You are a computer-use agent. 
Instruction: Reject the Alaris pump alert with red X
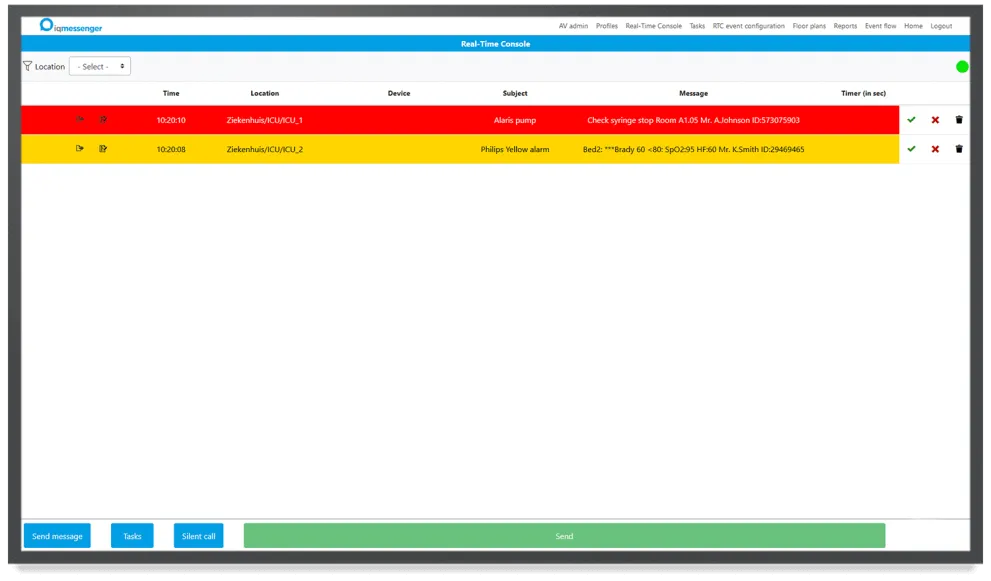(935, 119)
